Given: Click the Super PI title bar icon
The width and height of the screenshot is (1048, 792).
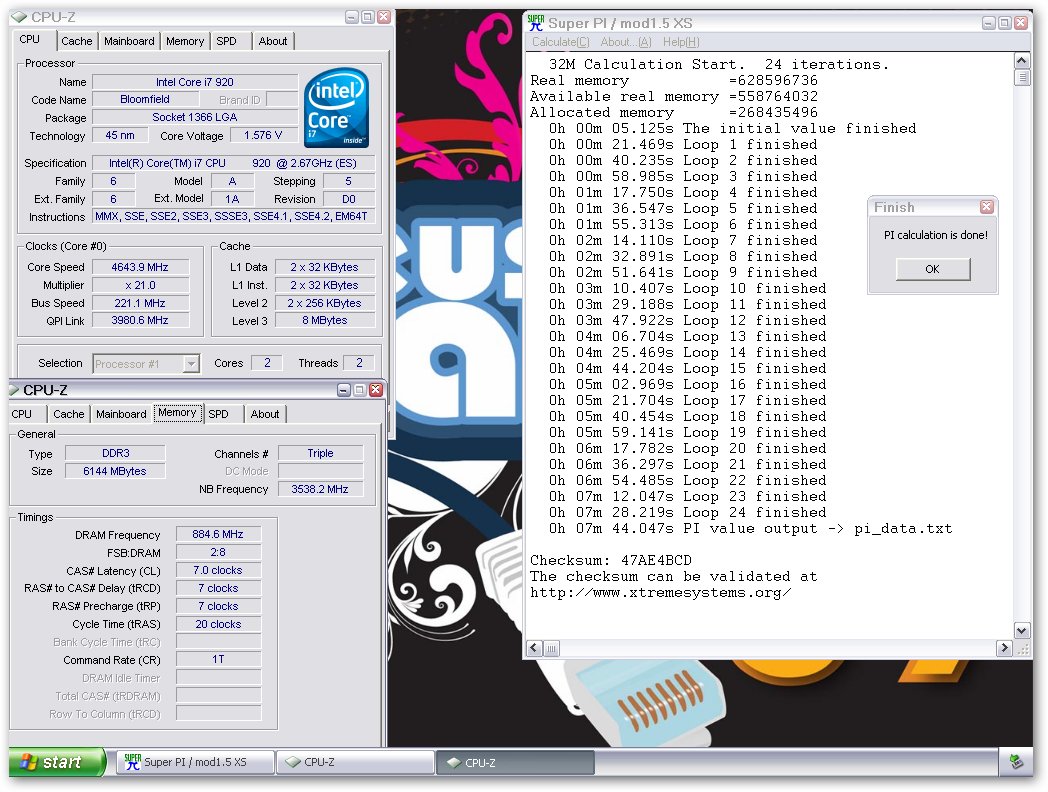Looking at the screenshot, I should (535, 23).
